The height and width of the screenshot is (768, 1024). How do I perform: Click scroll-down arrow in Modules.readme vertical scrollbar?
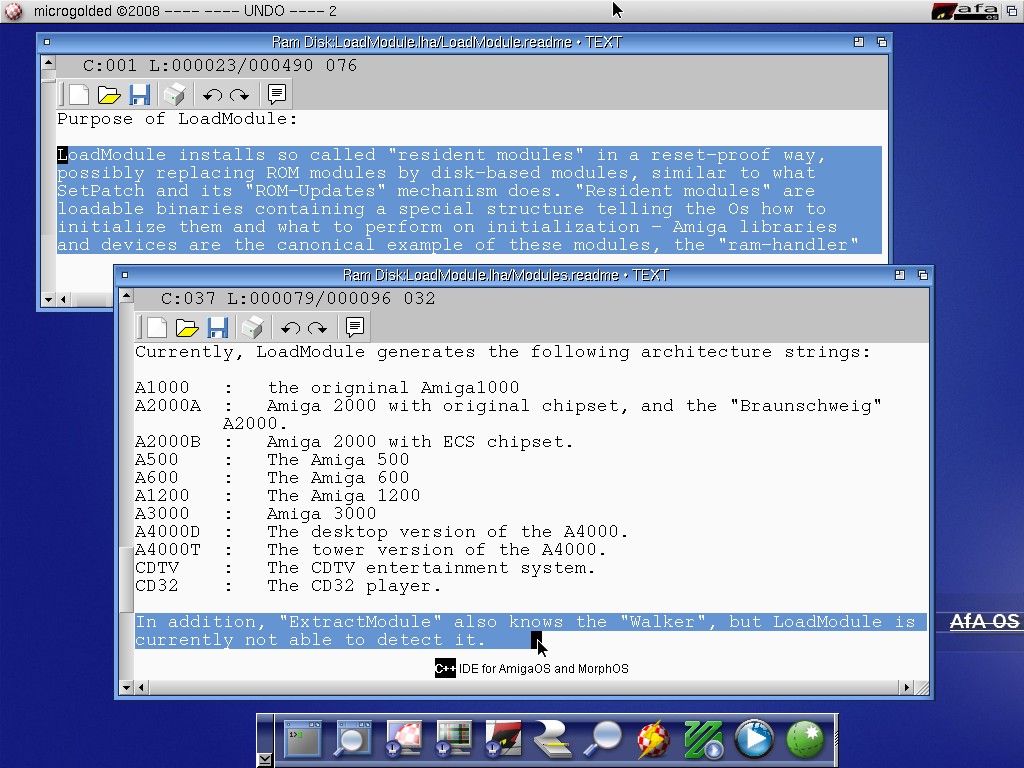[x=126, y=687]
